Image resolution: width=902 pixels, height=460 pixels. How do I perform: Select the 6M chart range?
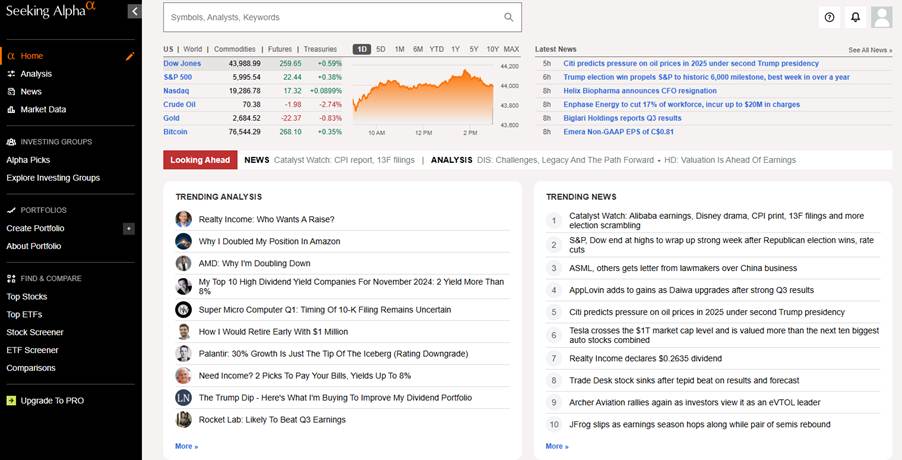point(418,49)
